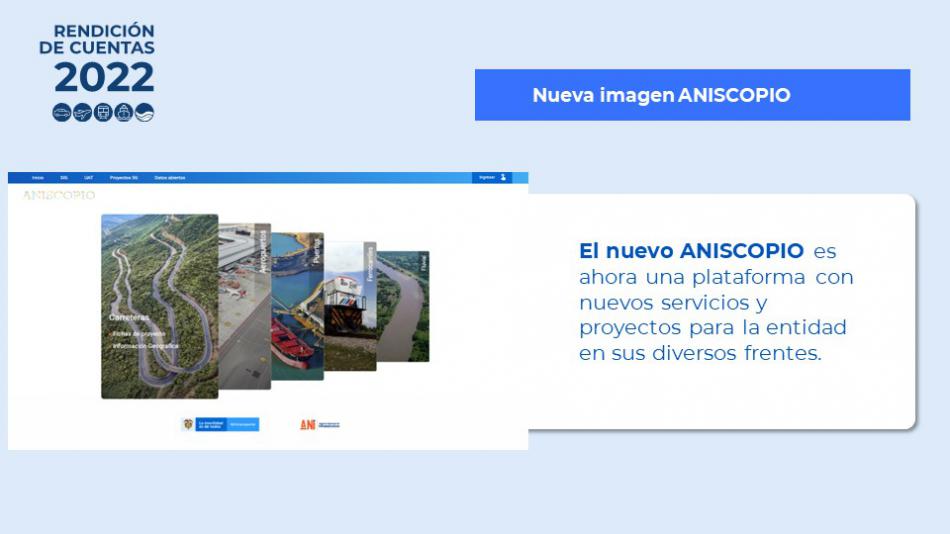Click the car icon under 2022

pyautogui.click(x=62, y=113)
